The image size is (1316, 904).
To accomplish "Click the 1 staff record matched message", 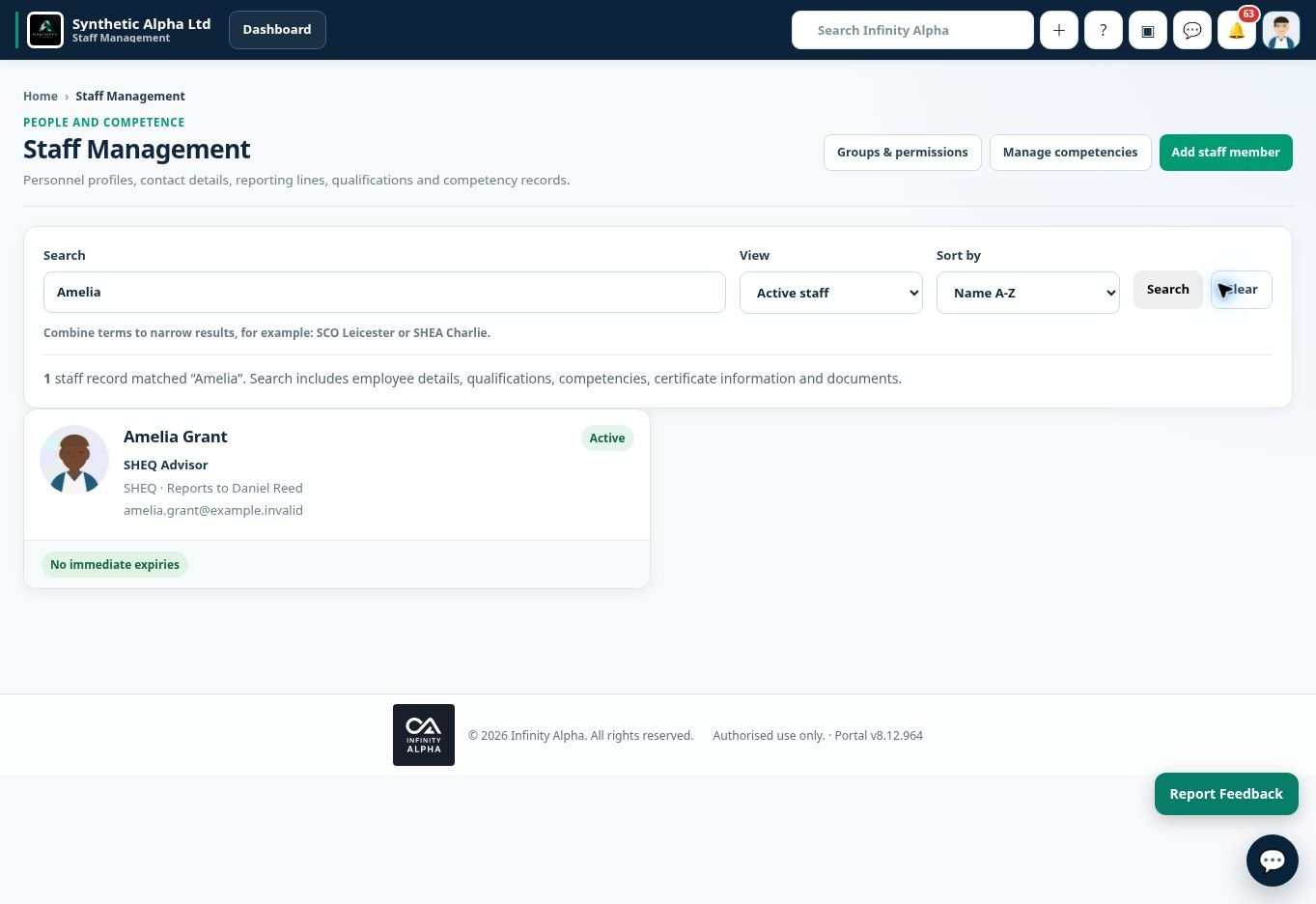I will coord(472,379).
